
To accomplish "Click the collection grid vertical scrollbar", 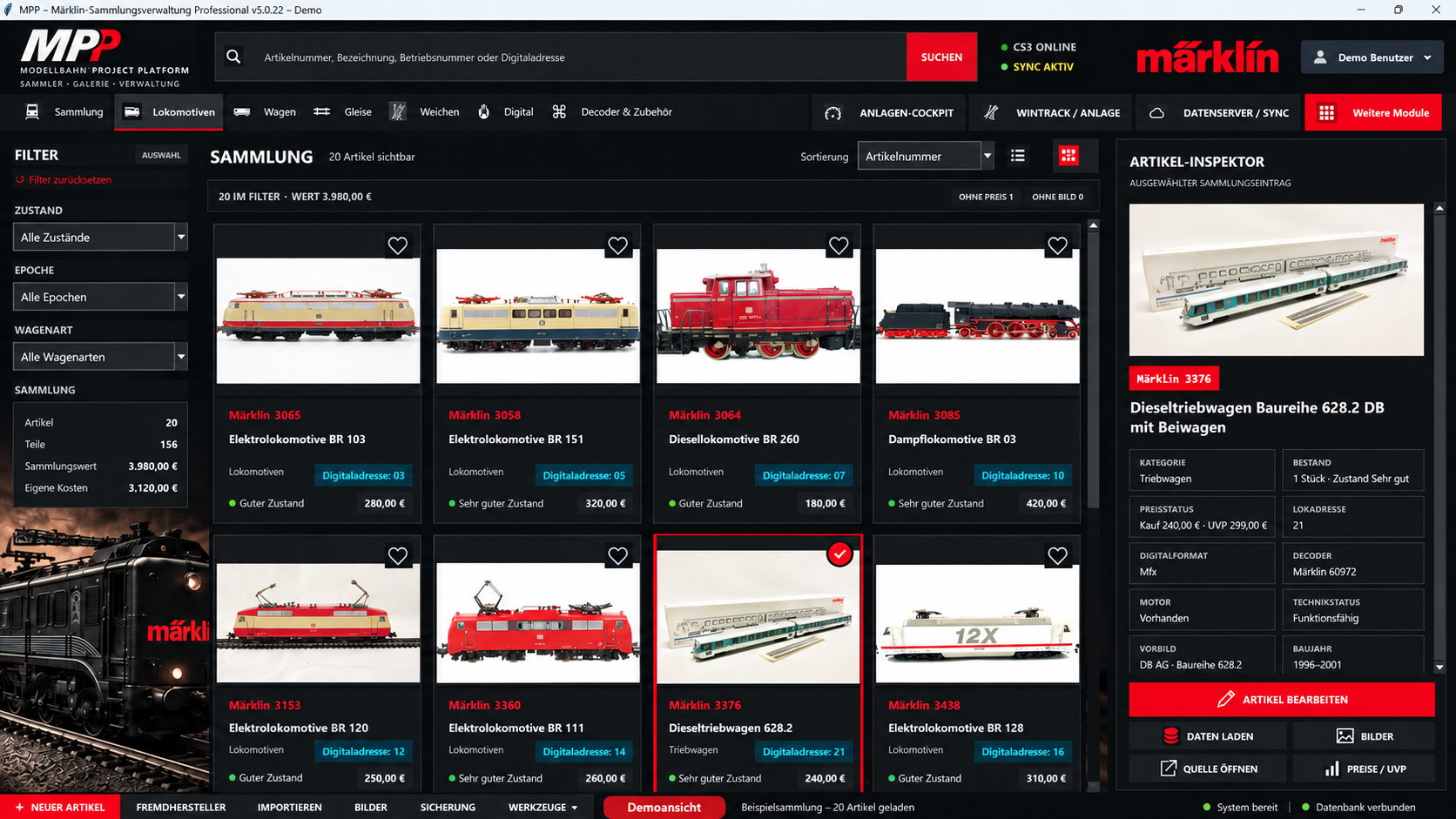I will coord(1094,505).
